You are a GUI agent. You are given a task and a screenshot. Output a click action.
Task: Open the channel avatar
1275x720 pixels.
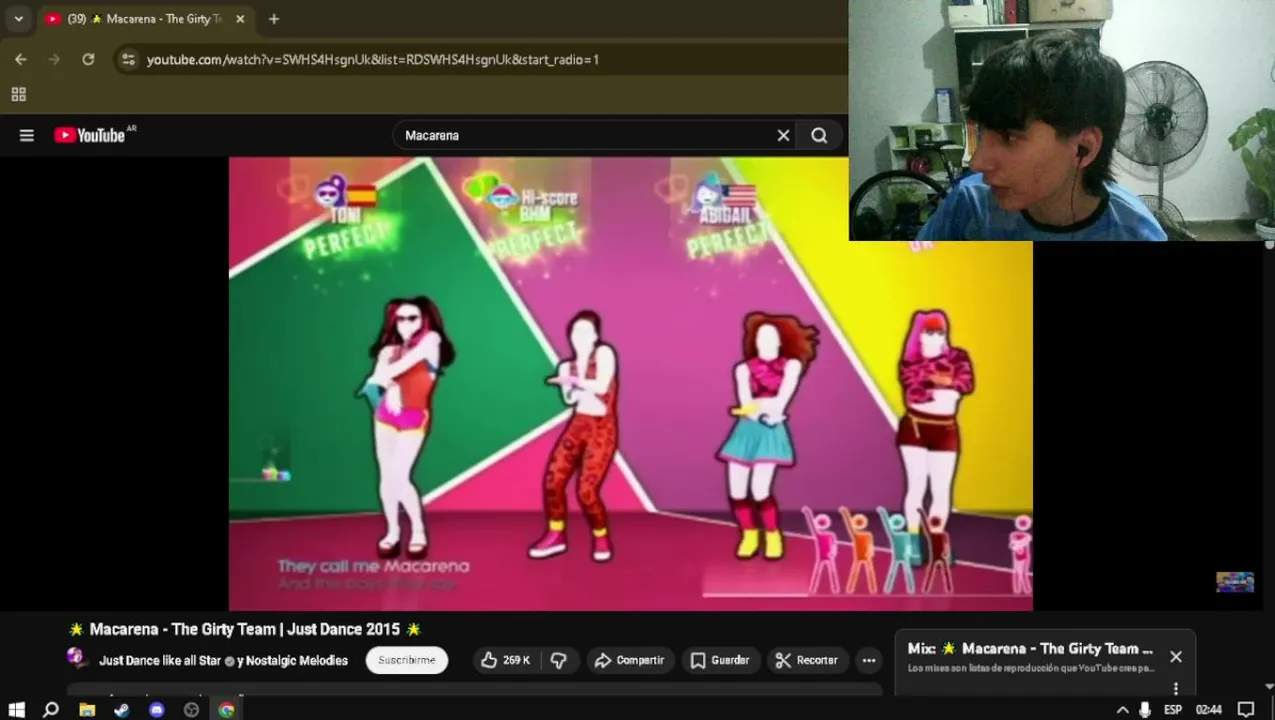coord(76,657)
